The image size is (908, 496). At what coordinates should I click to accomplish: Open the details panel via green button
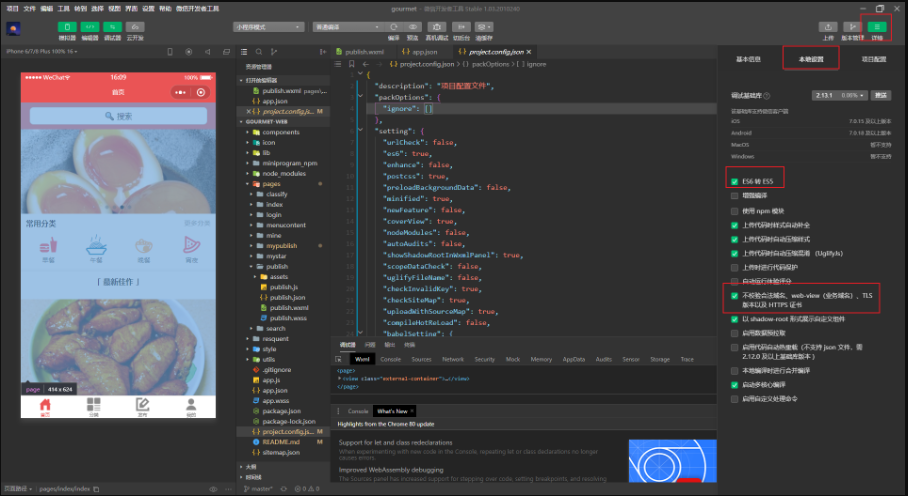(877, 26)
